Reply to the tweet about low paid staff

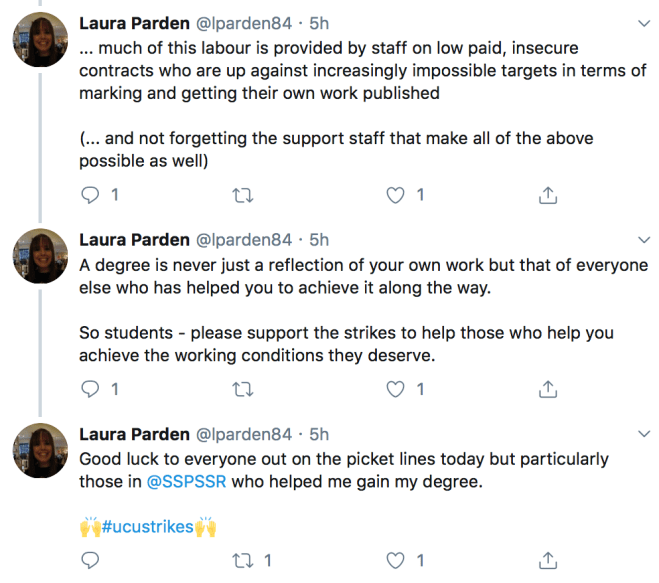(90, 196)
